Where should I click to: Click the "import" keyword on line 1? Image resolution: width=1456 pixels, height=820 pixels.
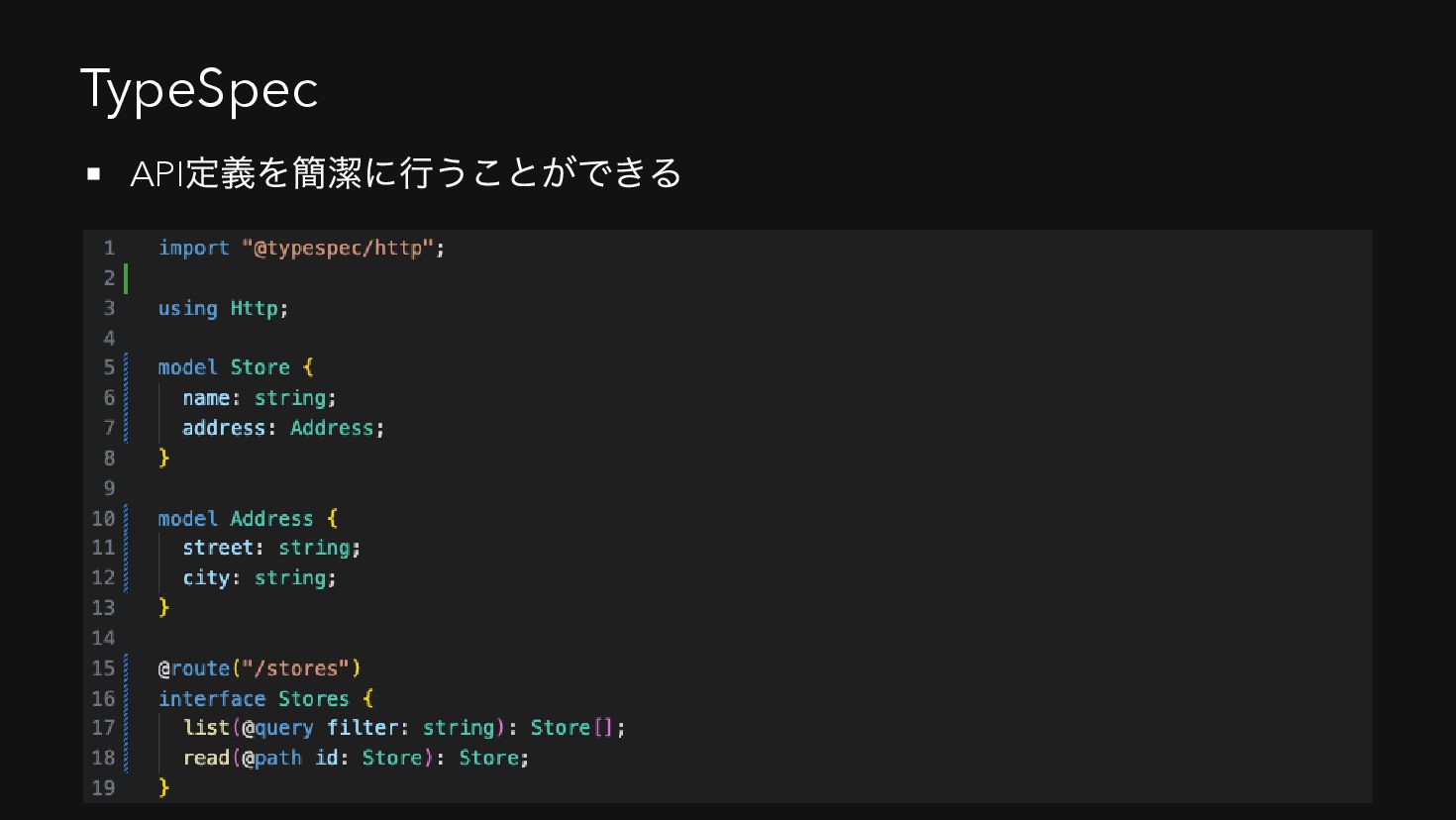pos(194,248)
